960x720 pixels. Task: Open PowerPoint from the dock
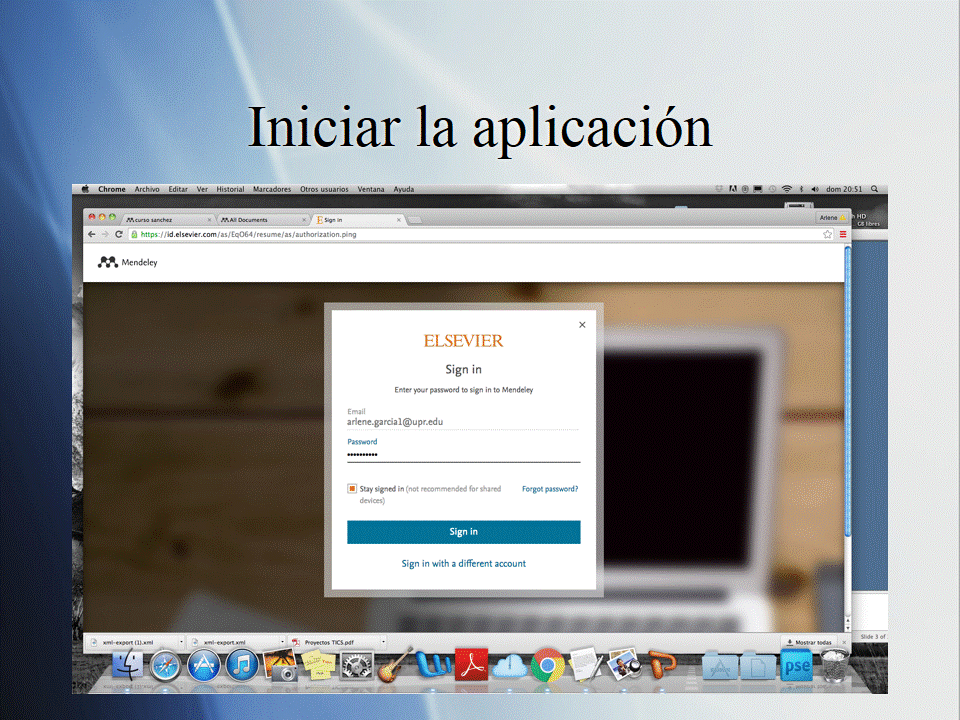pos(662,666)
